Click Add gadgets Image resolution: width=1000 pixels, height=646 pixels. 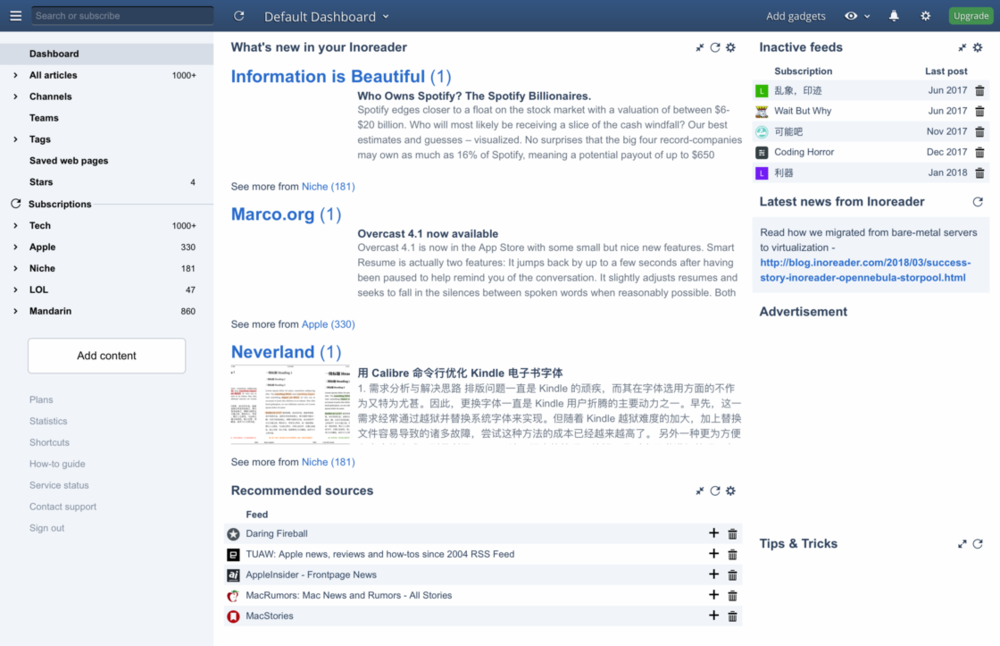pos(795,16)
